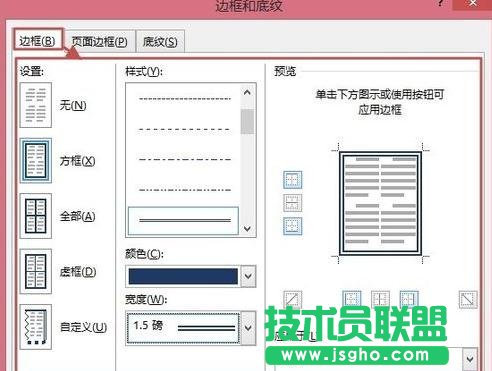Open the 底纹(S) shading tab
The height and width of the screenshot is (371, 492).
click(160, 41)
